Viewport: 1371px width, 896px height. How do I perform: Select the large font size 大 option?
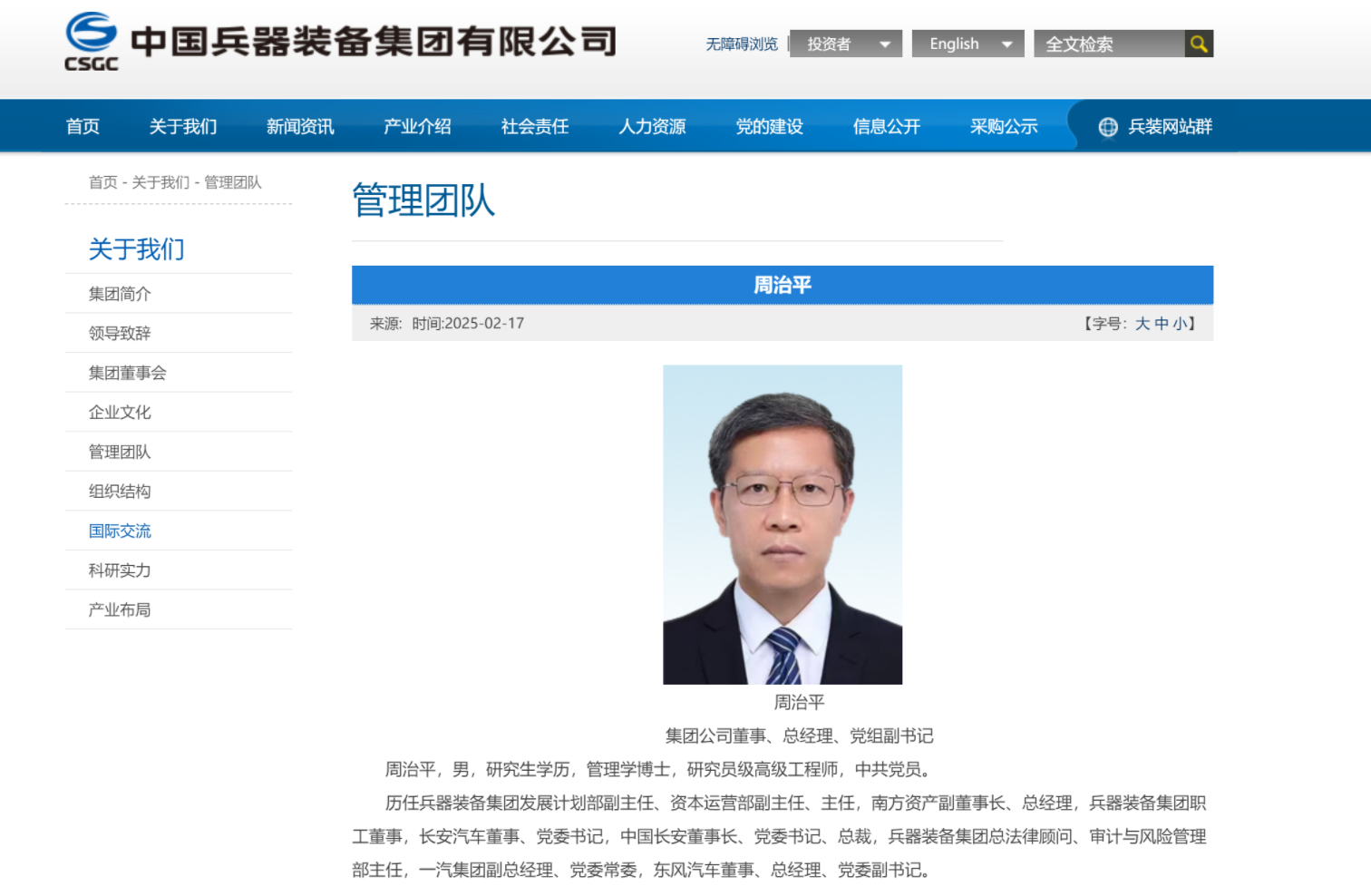1142,323
